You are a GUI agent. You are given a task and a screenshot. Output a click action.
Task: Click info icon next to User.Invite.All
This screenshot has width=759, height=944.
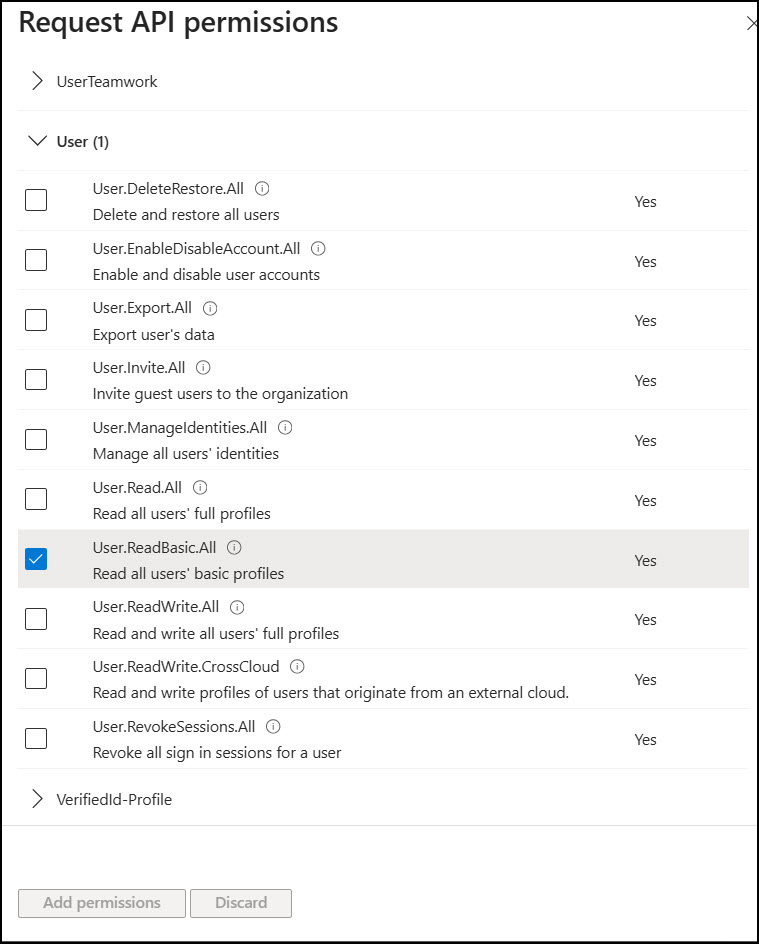tap(204, 368)
